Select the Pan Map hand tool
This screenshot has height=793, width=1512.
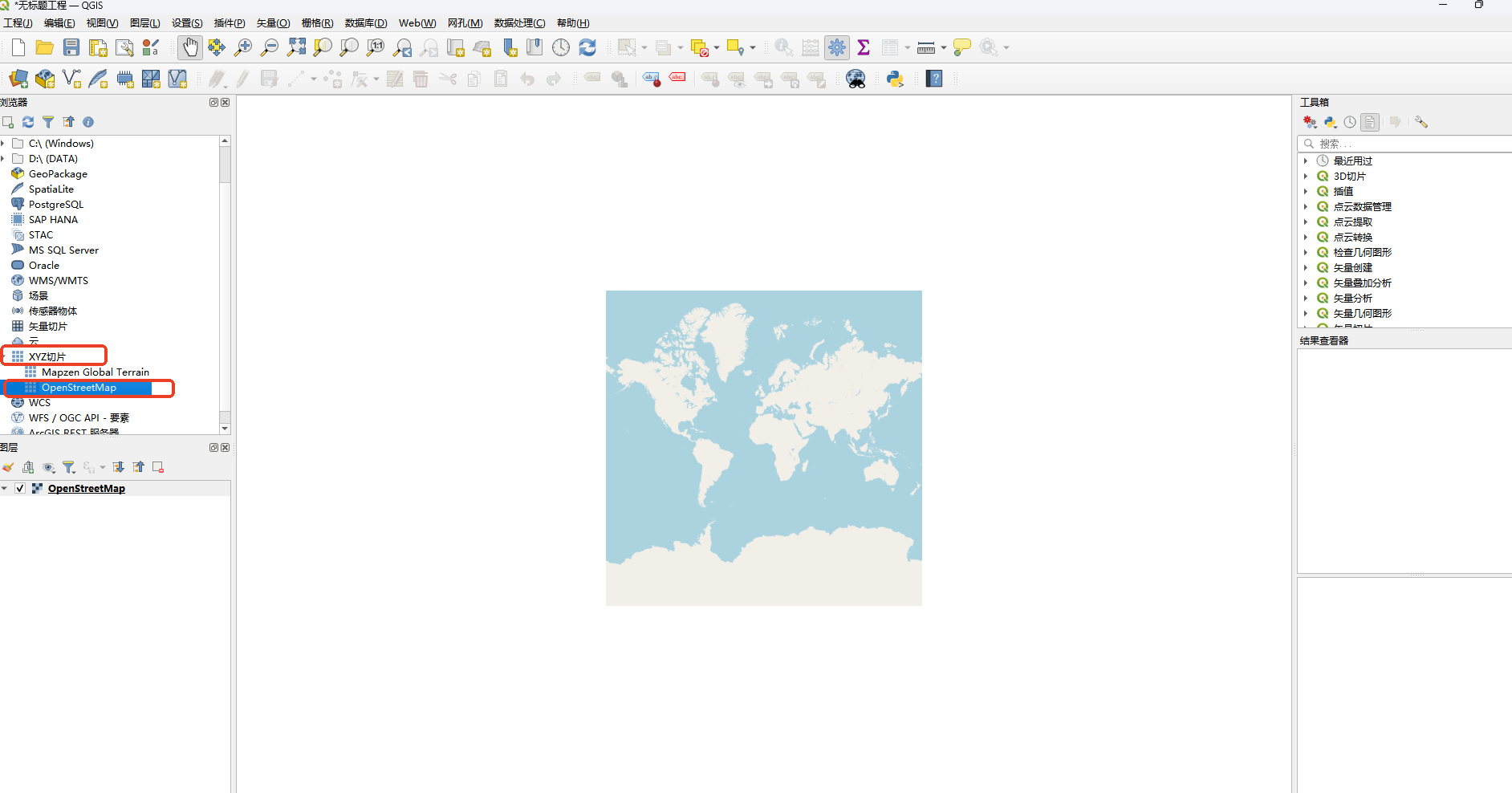click(x=190, y=47)
